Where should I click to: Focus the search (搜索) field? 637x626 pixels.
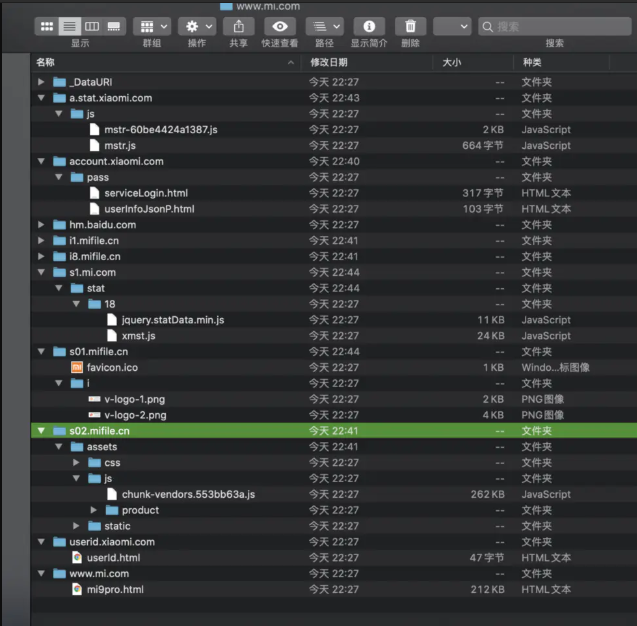[555, 27]
